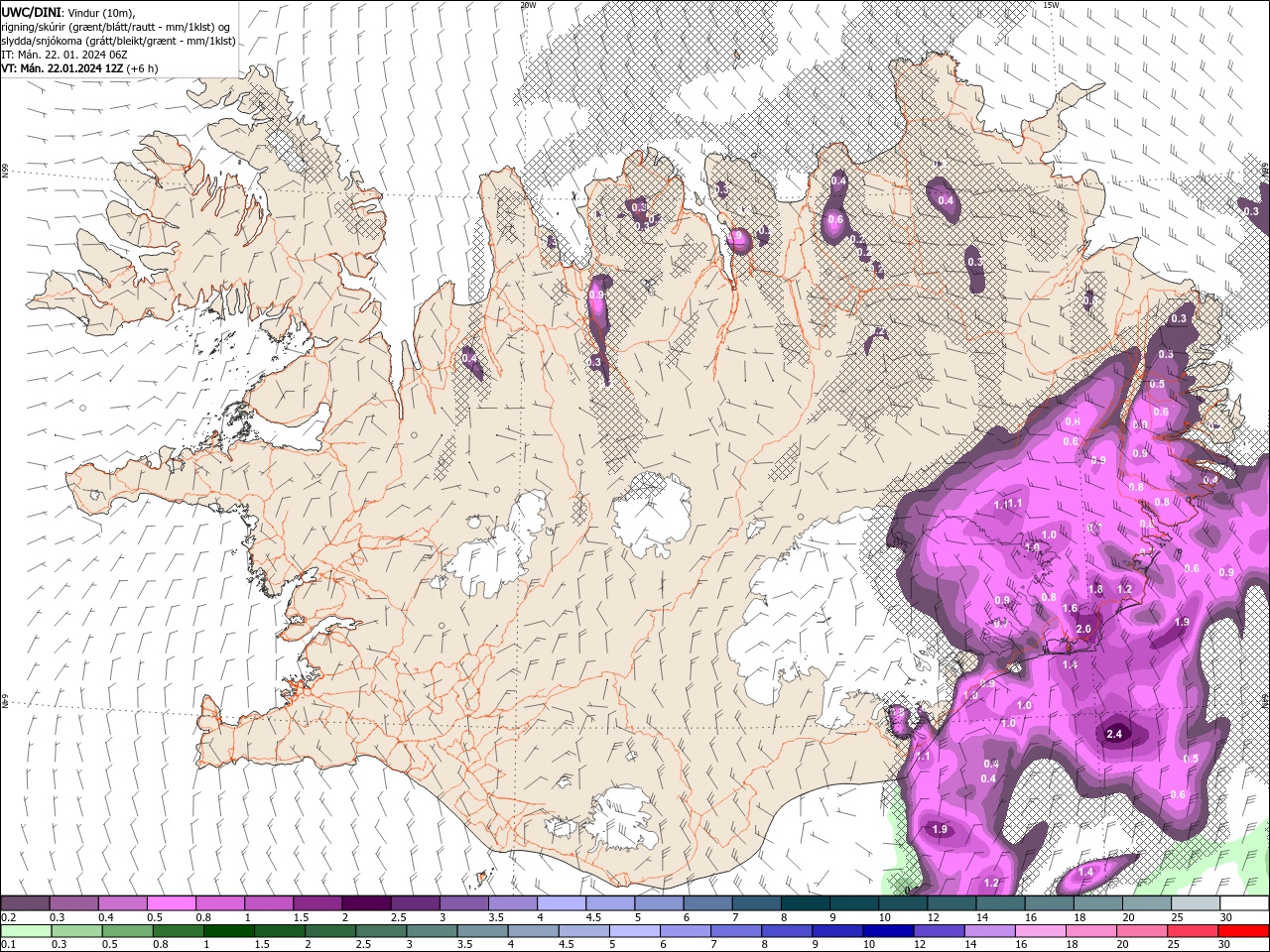Click the '15W' longitude label
1270x952 pixels.
[x=1051, y=5]
